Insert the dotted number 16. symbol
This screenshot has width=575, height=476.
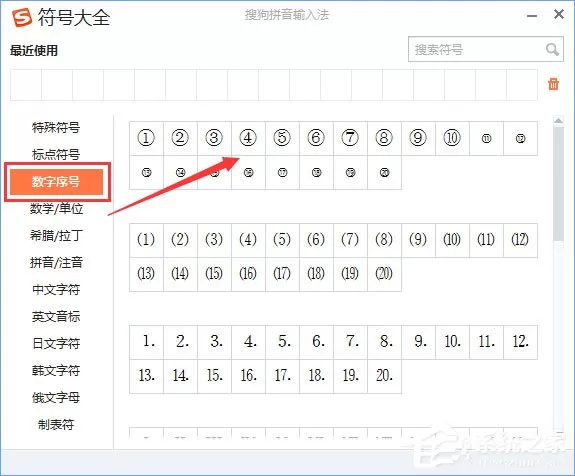248,376
